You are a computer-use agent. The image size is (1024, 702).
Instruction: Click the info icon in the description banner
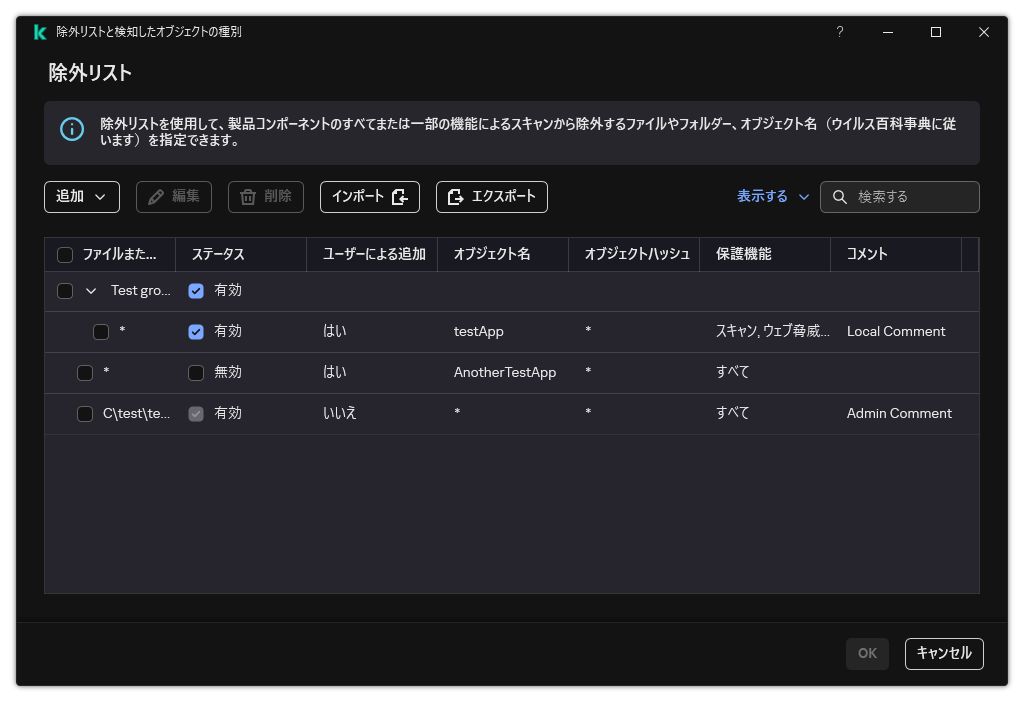click(x=71, y=131)
